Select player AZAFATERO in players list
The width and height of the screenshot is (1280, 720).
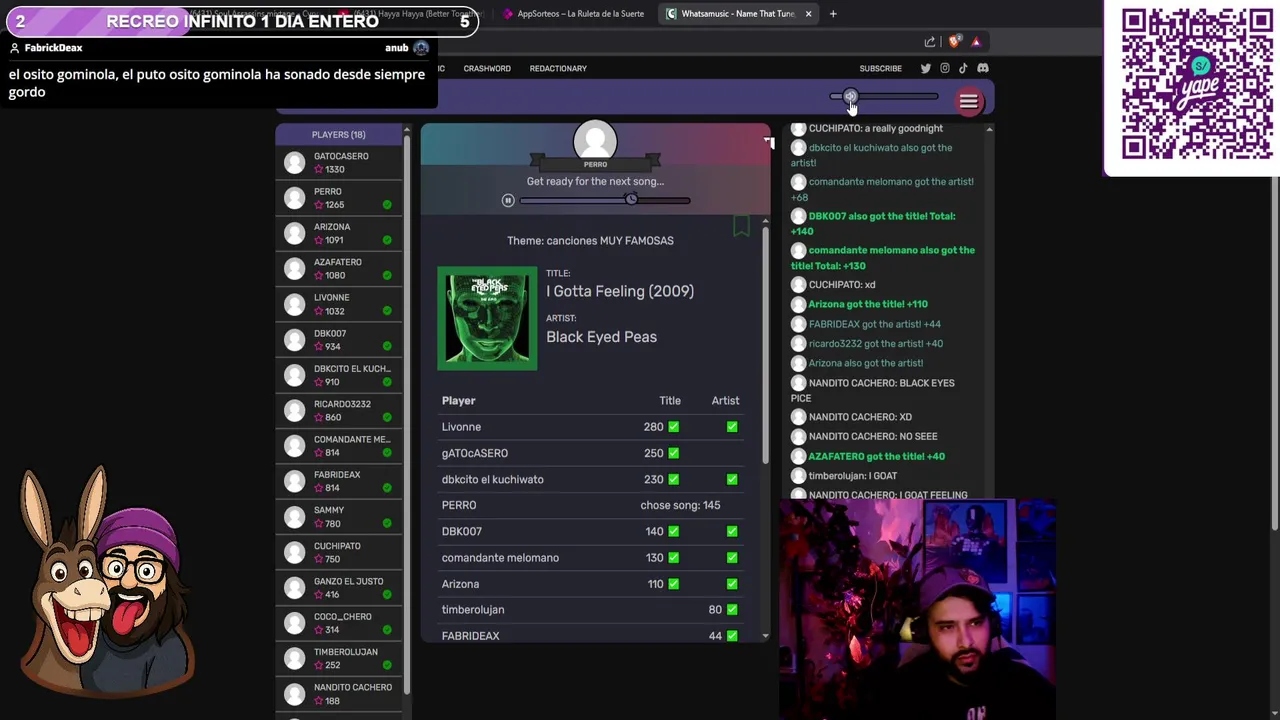click(x=339, y=269)
